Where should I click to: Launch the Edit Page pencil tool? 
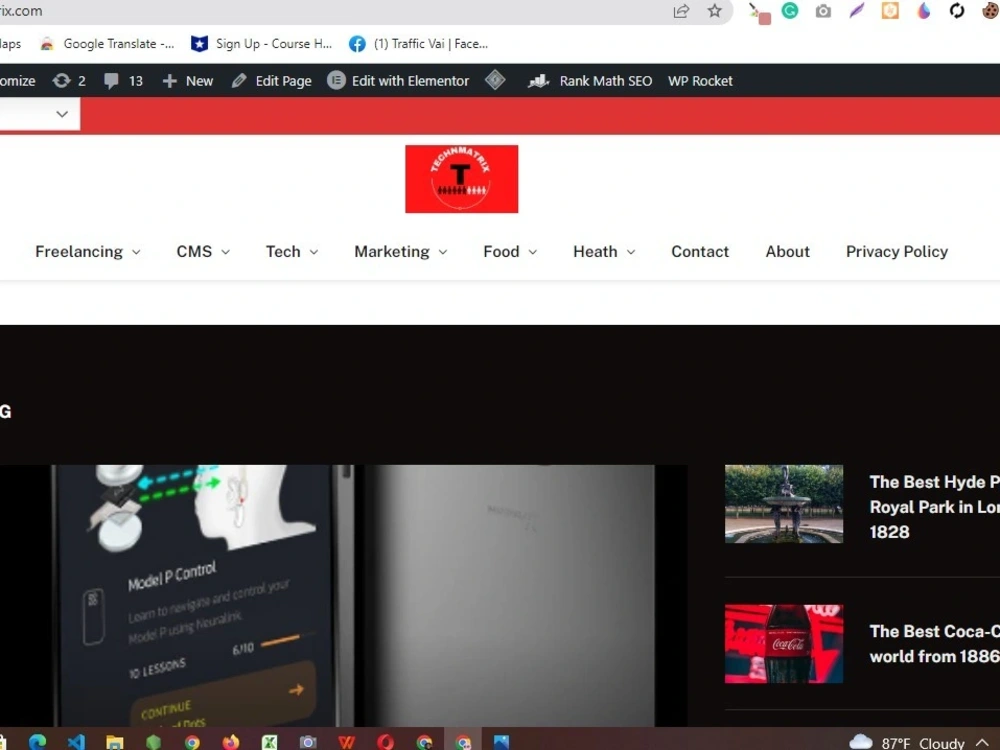tap(271, 80)
